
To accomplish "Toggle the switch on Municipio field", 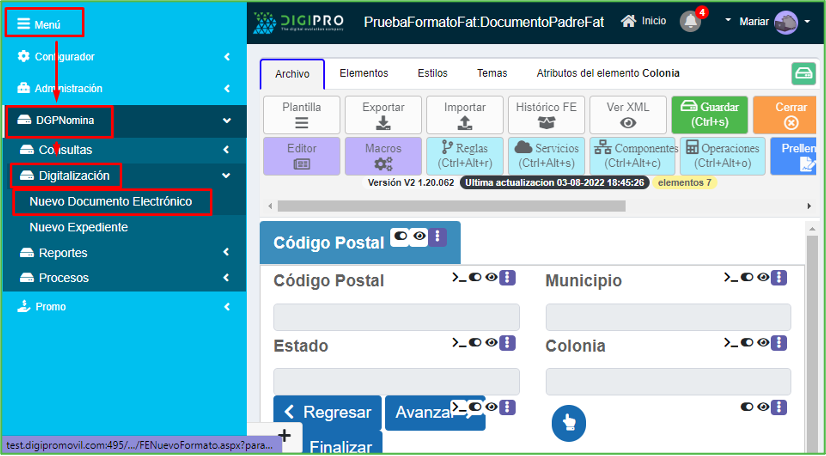I will 747,277.
